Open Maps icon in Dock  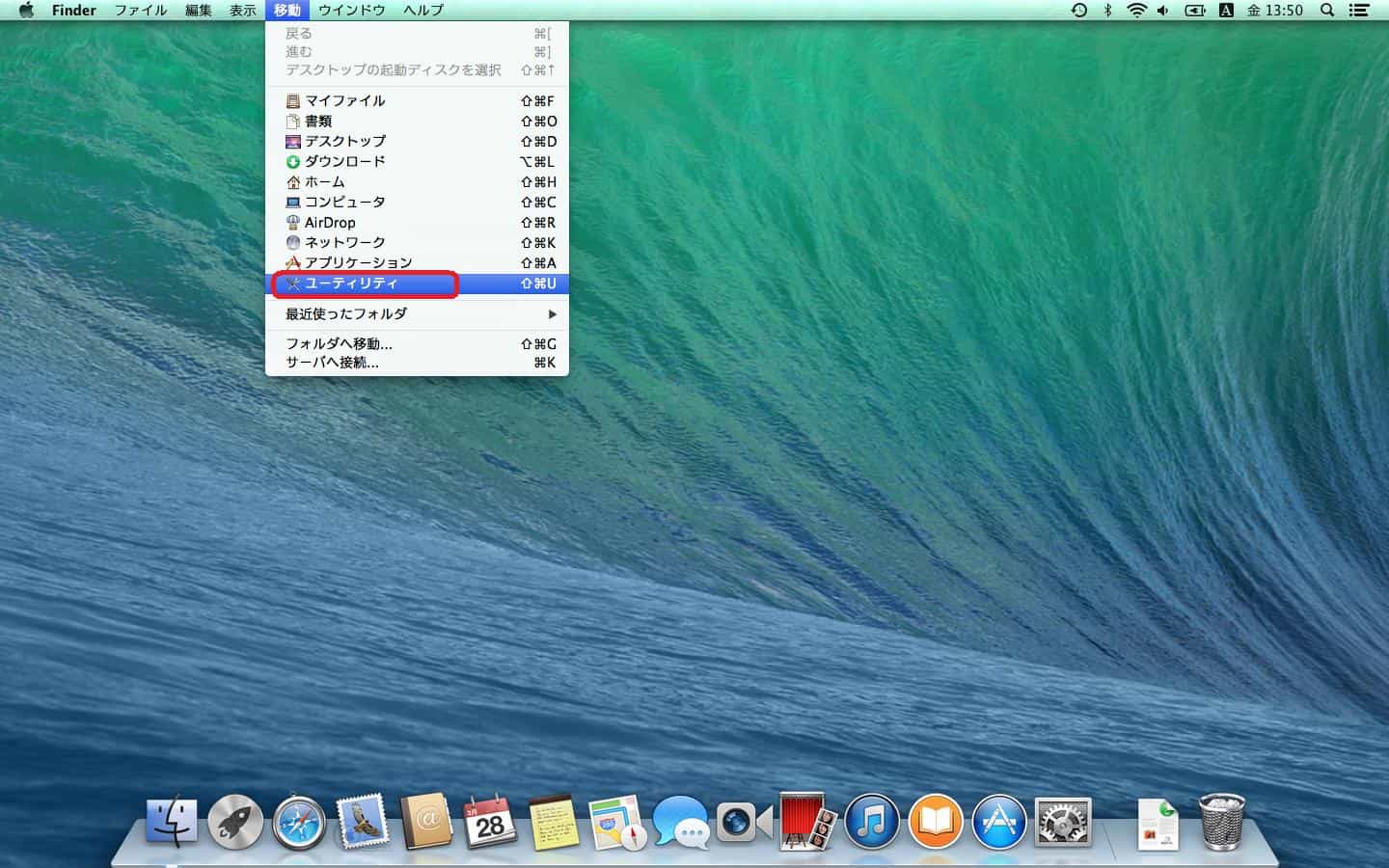click(617, 823)
